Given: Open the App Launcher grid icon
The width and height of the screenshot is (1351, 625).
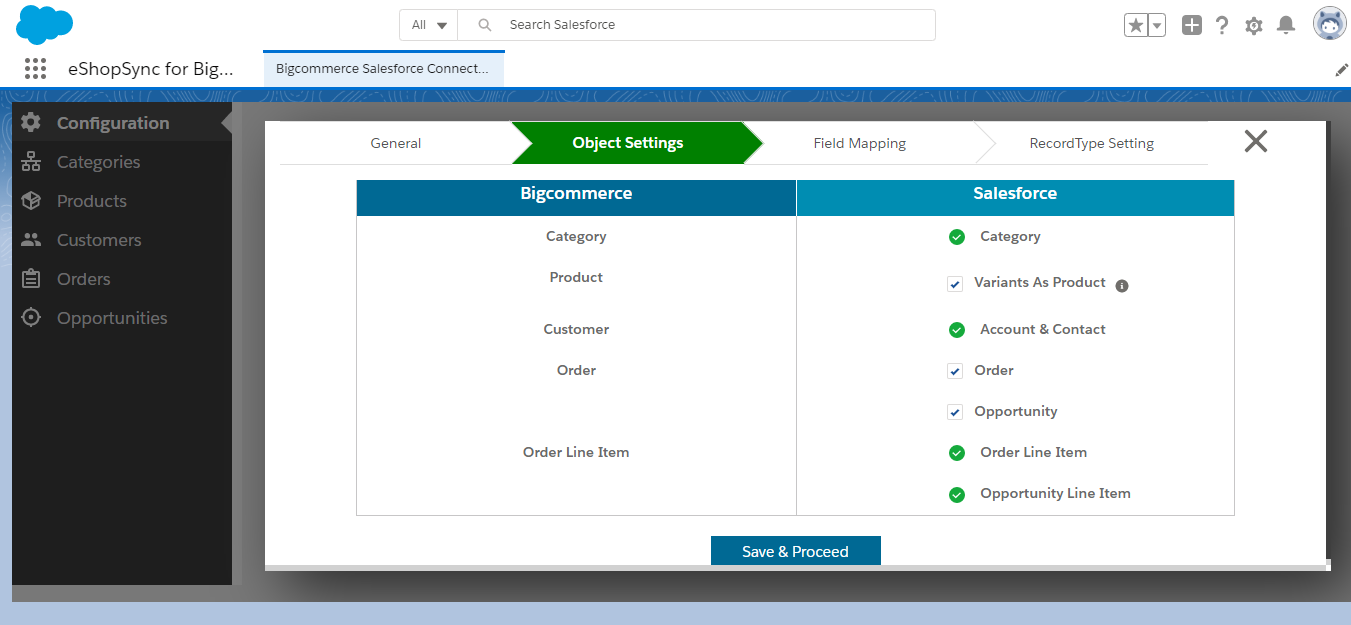Looking at the screenshot, I should 35,69.
